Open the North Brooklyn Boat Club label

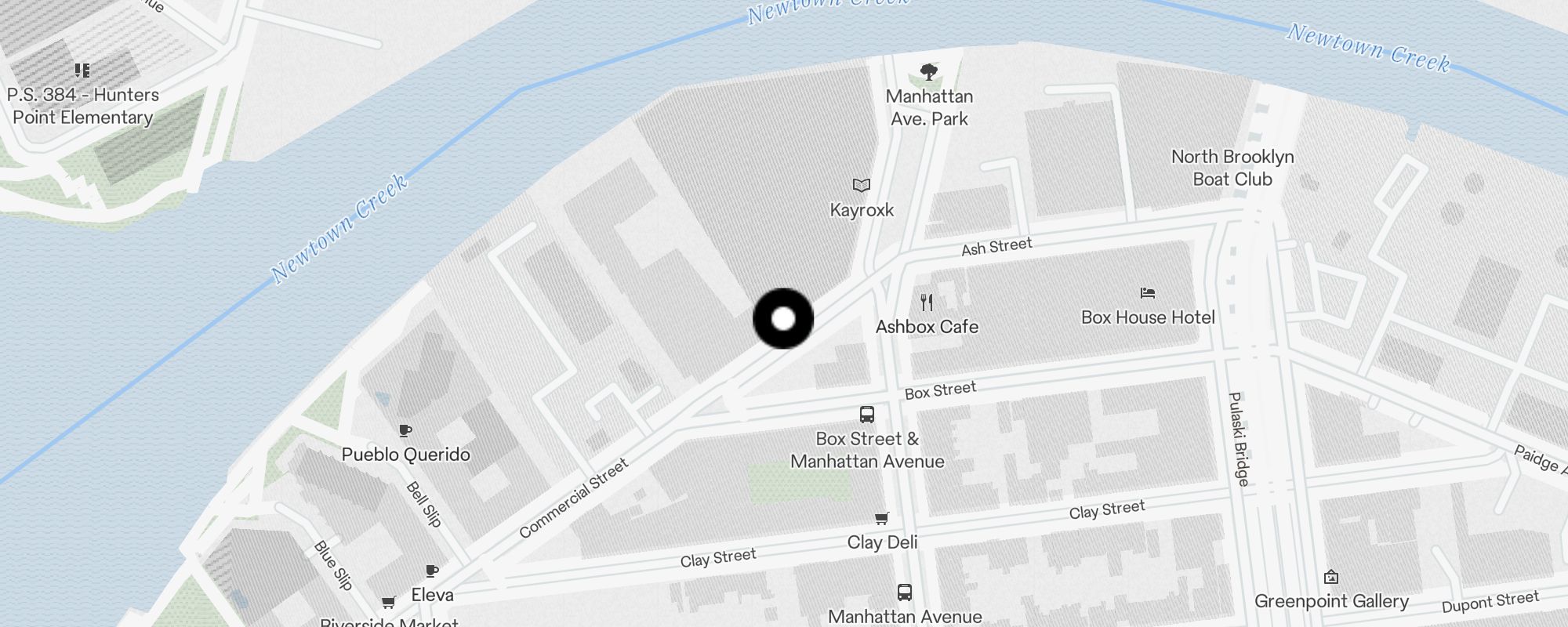pyautogui.click(x=1232, y=168)
